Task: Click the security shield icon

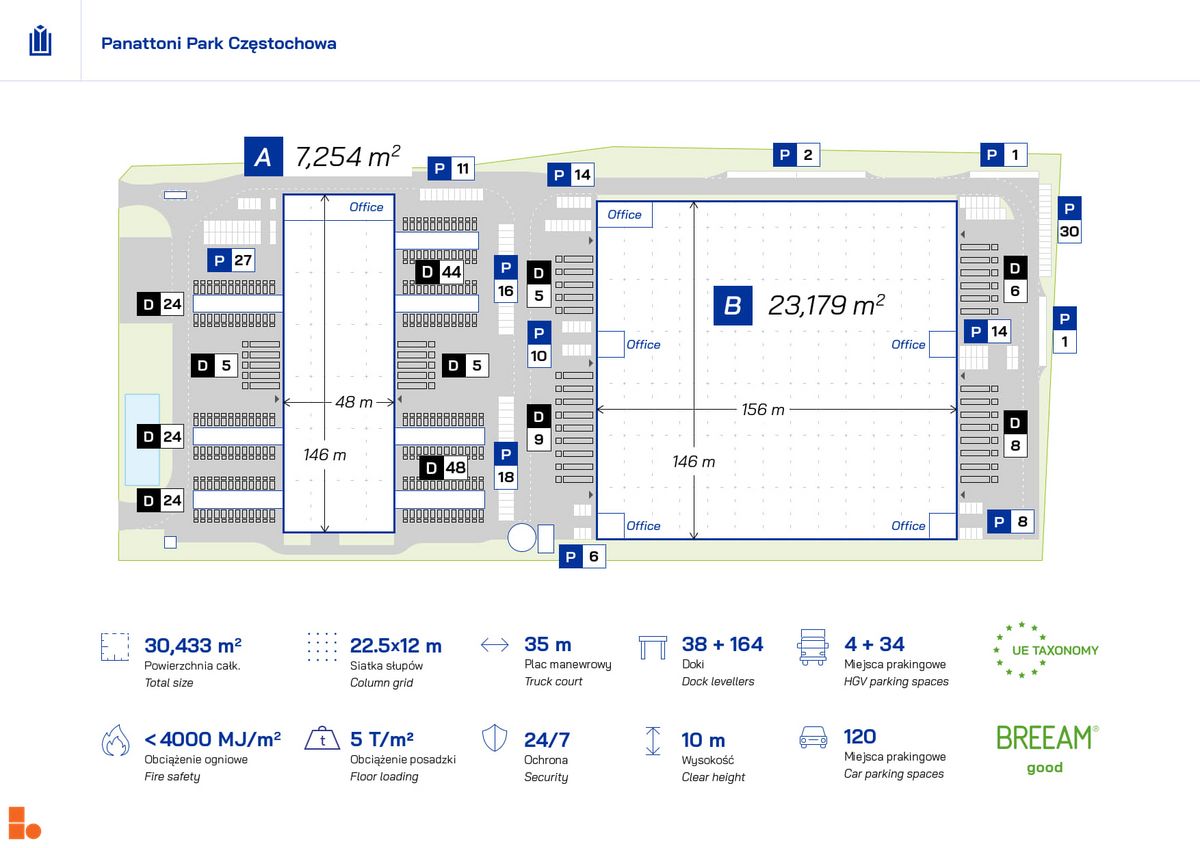Action: pos(495,740)
